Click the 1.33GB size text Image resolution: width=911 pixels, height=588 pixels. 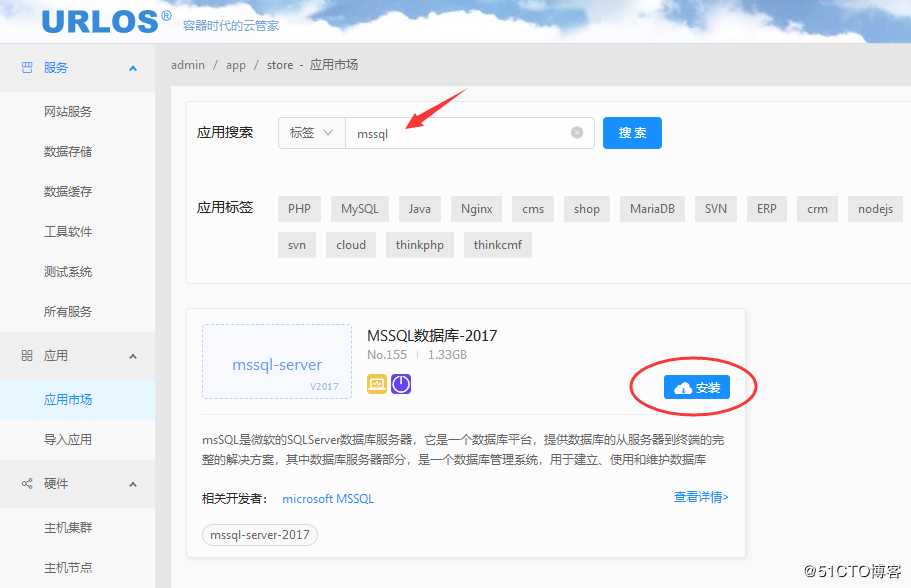click(x=447, y=354)
